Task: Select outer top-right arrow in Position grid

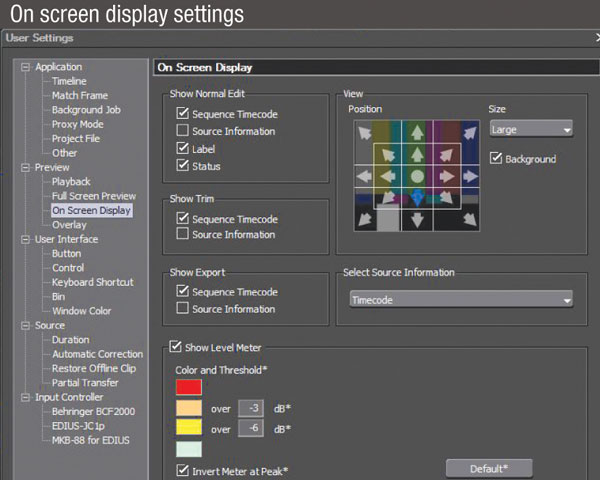Action: pos(470,133)
